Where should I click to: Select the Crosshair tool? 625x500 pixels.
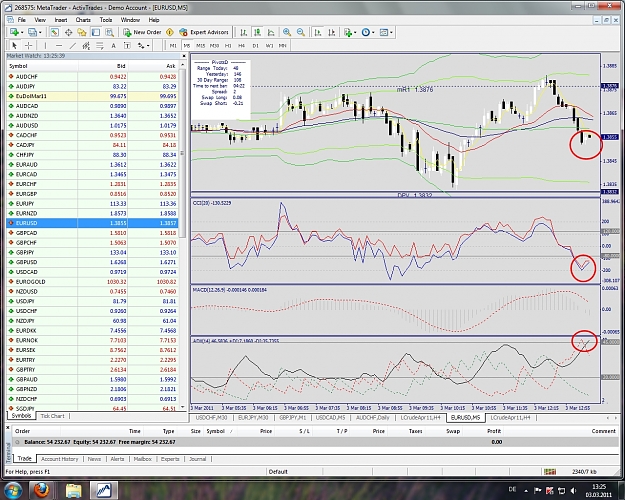coord(28,45)
